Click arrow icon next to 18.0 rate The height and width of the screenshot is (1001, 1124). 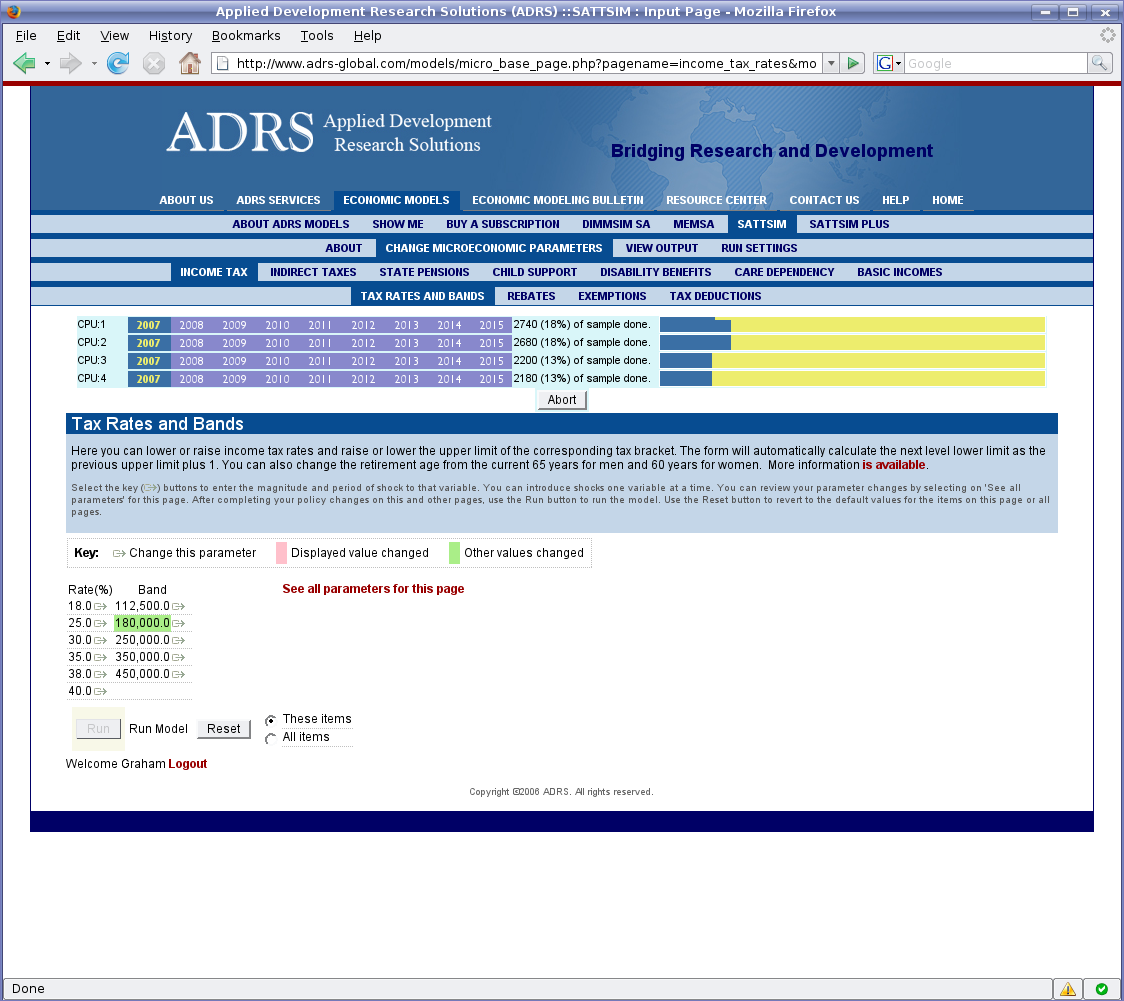pyautogui.click(x=100, y=606)
